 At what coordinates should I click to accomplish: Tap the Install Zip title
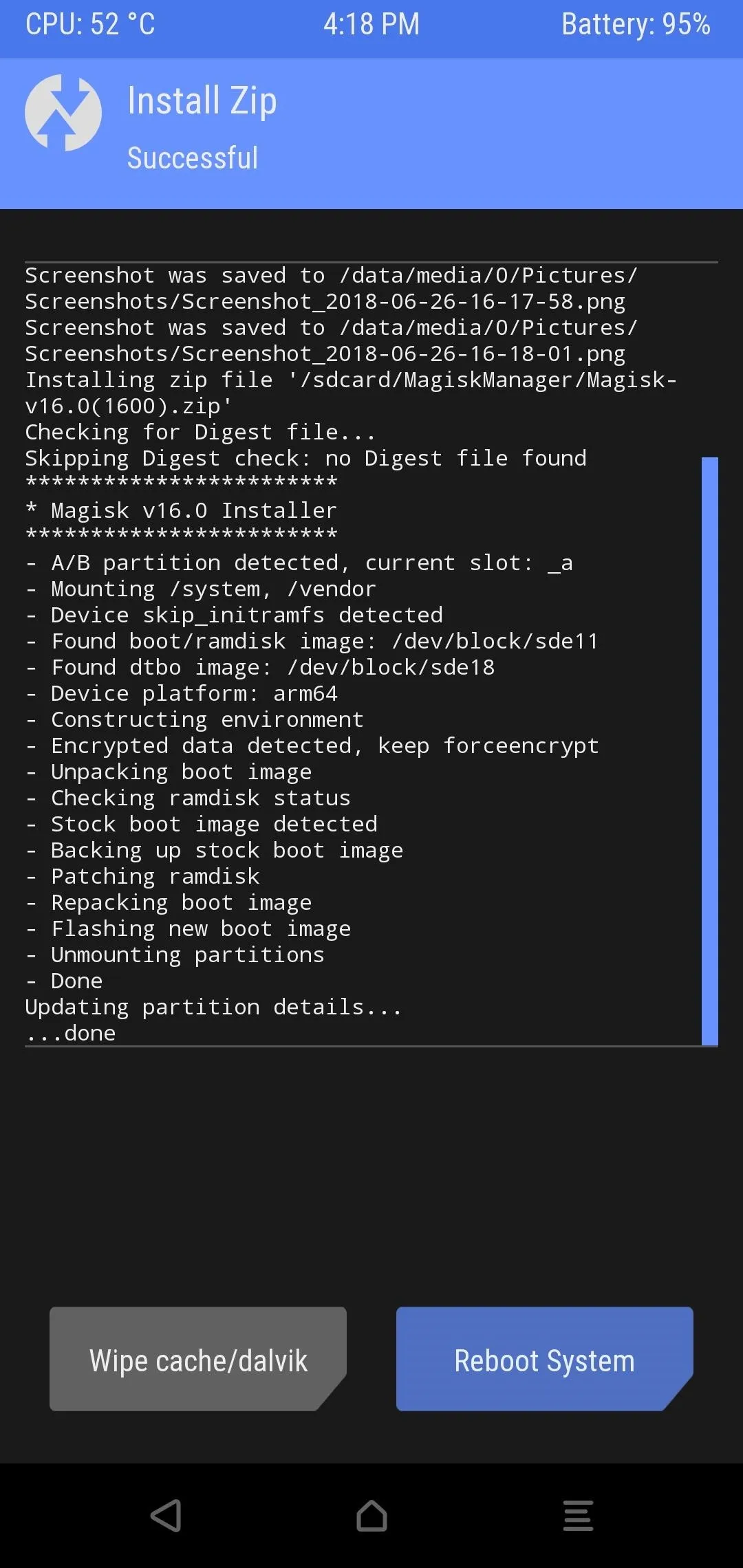coord(202,101)
